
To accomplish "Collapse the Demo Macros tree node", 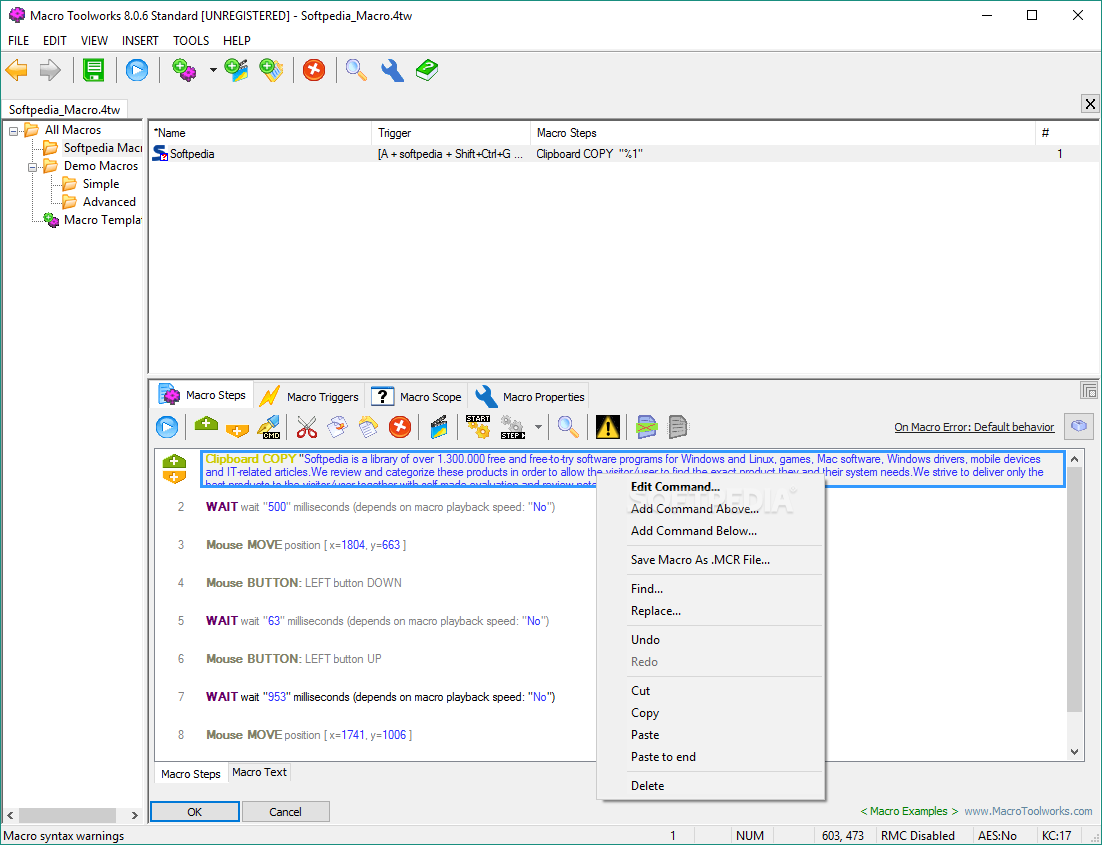I will pyautogui.click(x=32, y=167).
